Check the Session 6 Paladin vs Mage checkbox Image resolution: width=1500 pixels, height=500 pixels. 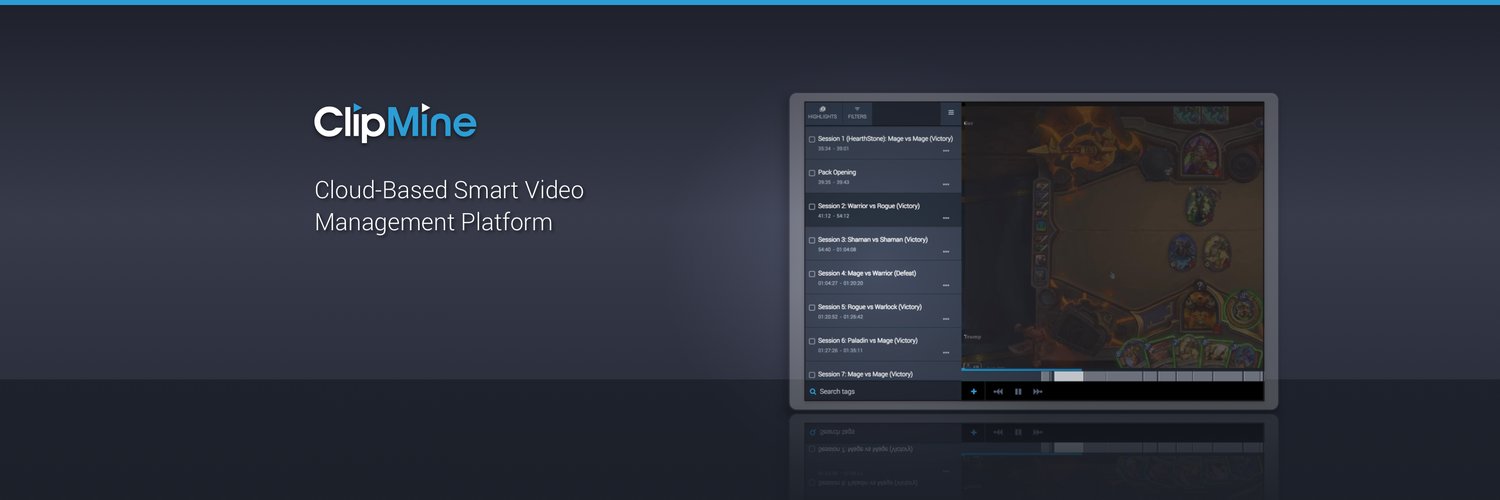coord(812,341)
